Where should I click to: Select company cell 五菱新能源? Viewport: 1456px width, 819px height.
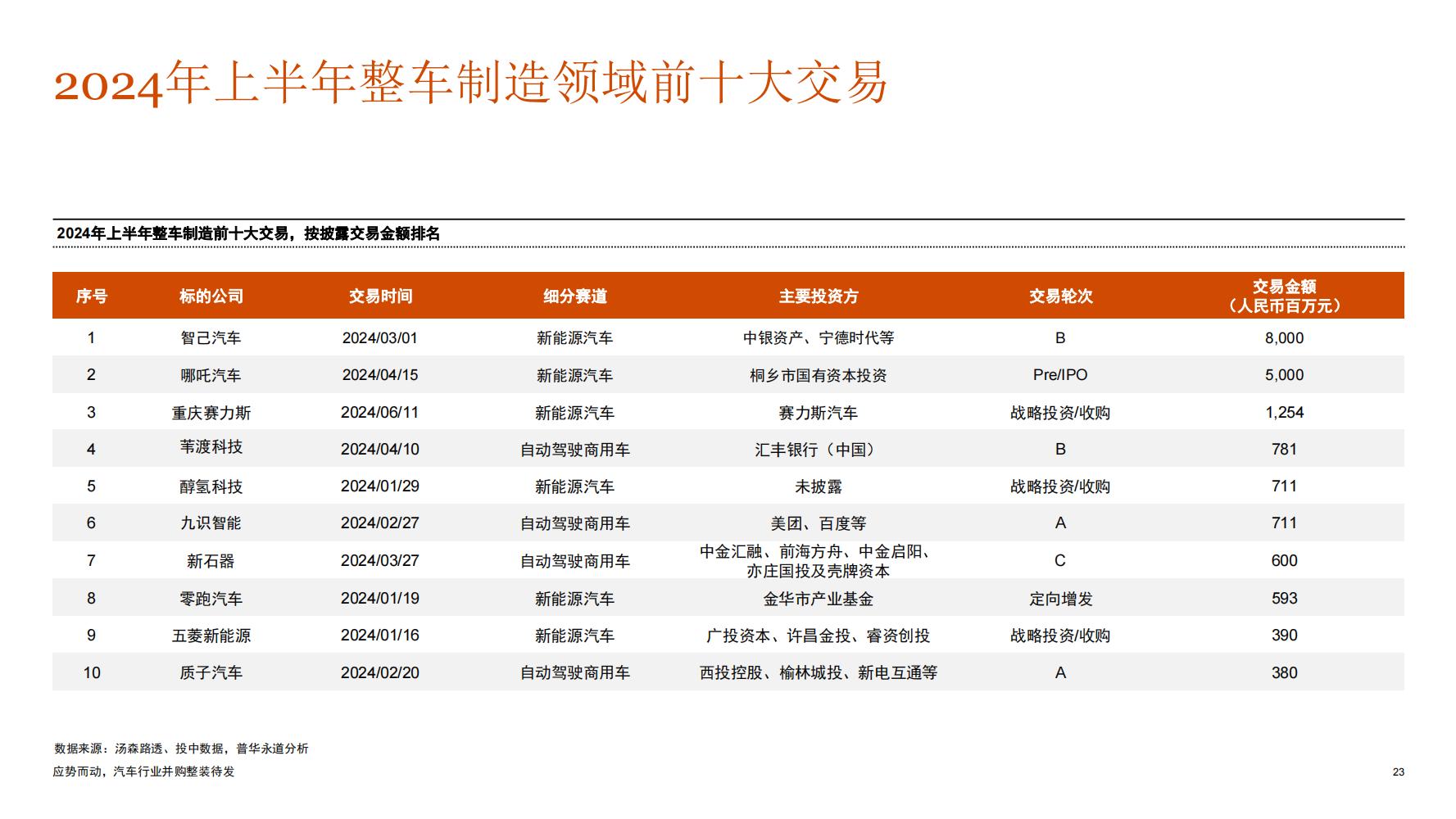(x=211, y=636)
